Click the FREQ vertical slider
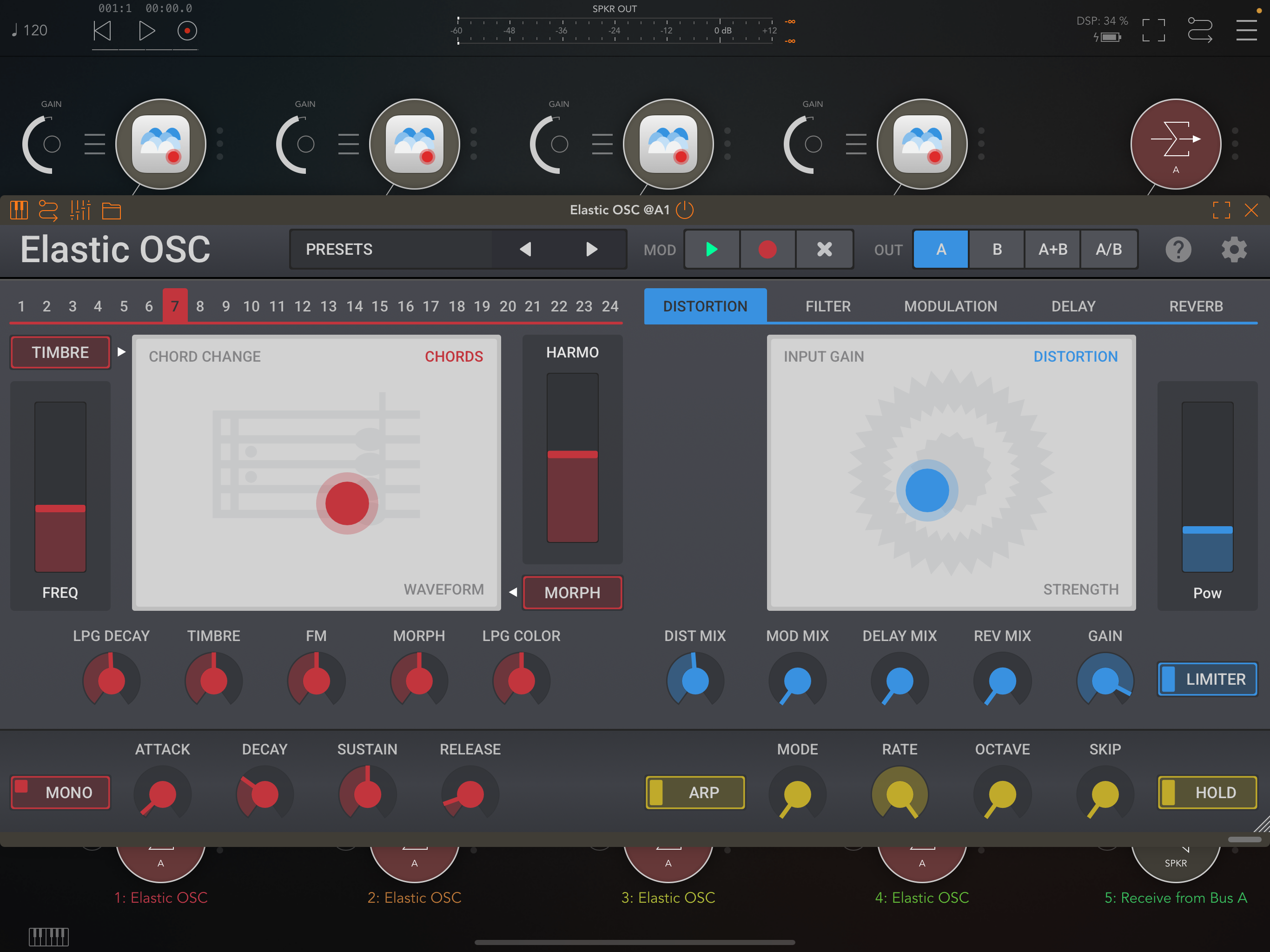1270x952 pixels. (x=60, y=487)
